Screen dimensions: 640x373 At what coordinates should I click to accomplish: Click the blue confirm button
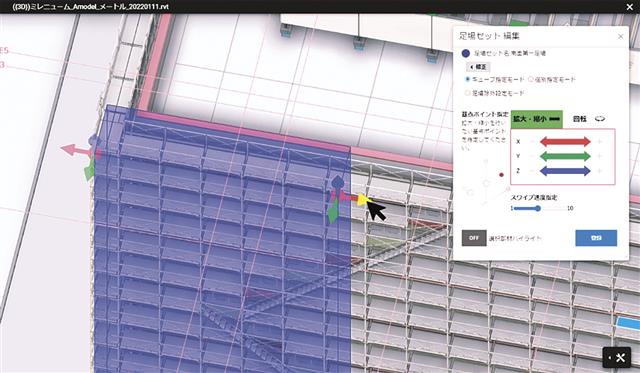[x=596, y=238]
